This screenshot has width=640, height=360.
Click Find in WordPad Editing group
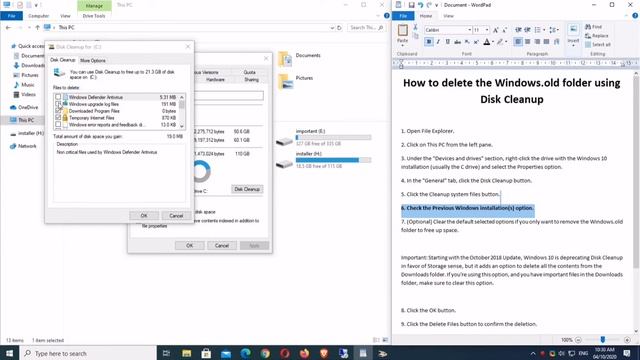[x=594, y=27]
